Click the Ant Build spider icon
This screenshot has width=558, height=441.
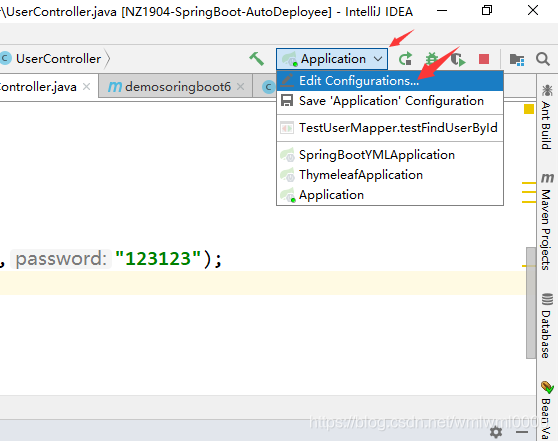(547, 90)
